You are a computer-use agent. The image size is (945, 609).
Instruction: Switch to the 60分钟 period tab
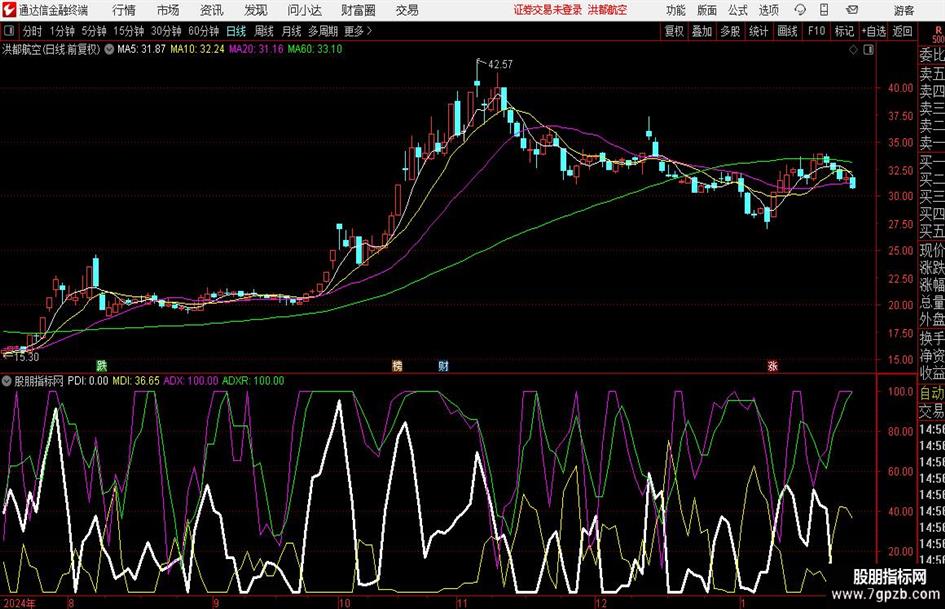pyautogui.click(x=203, y=31)
